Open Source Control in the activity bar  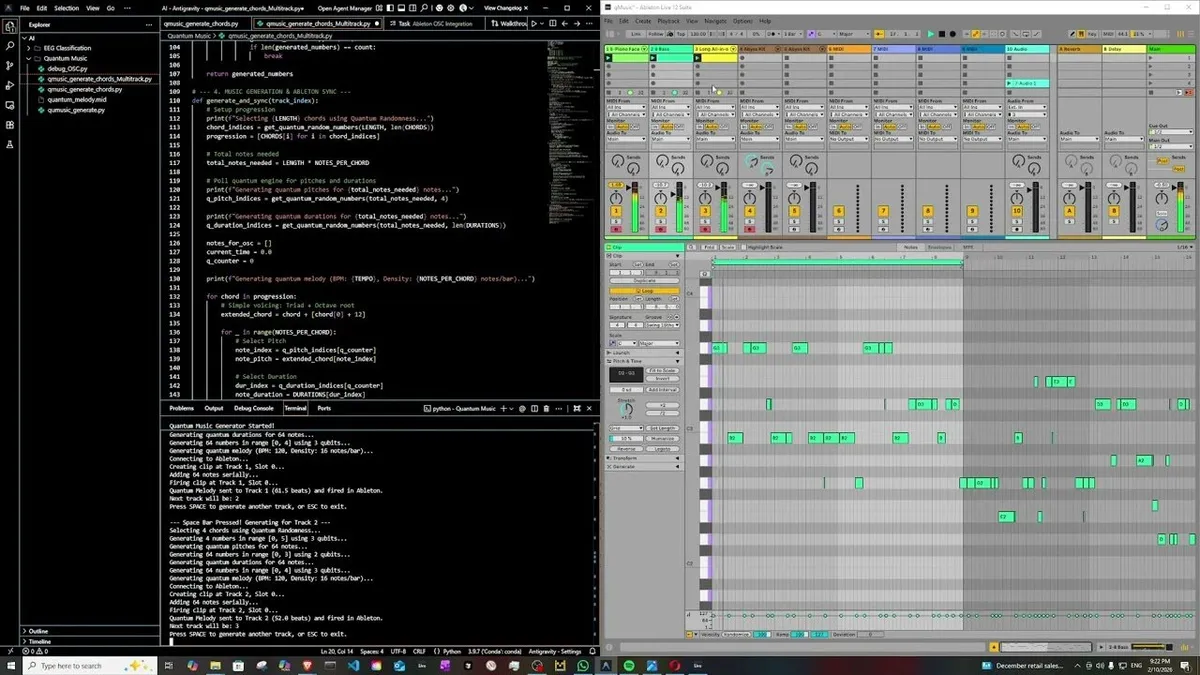point(10,65)
